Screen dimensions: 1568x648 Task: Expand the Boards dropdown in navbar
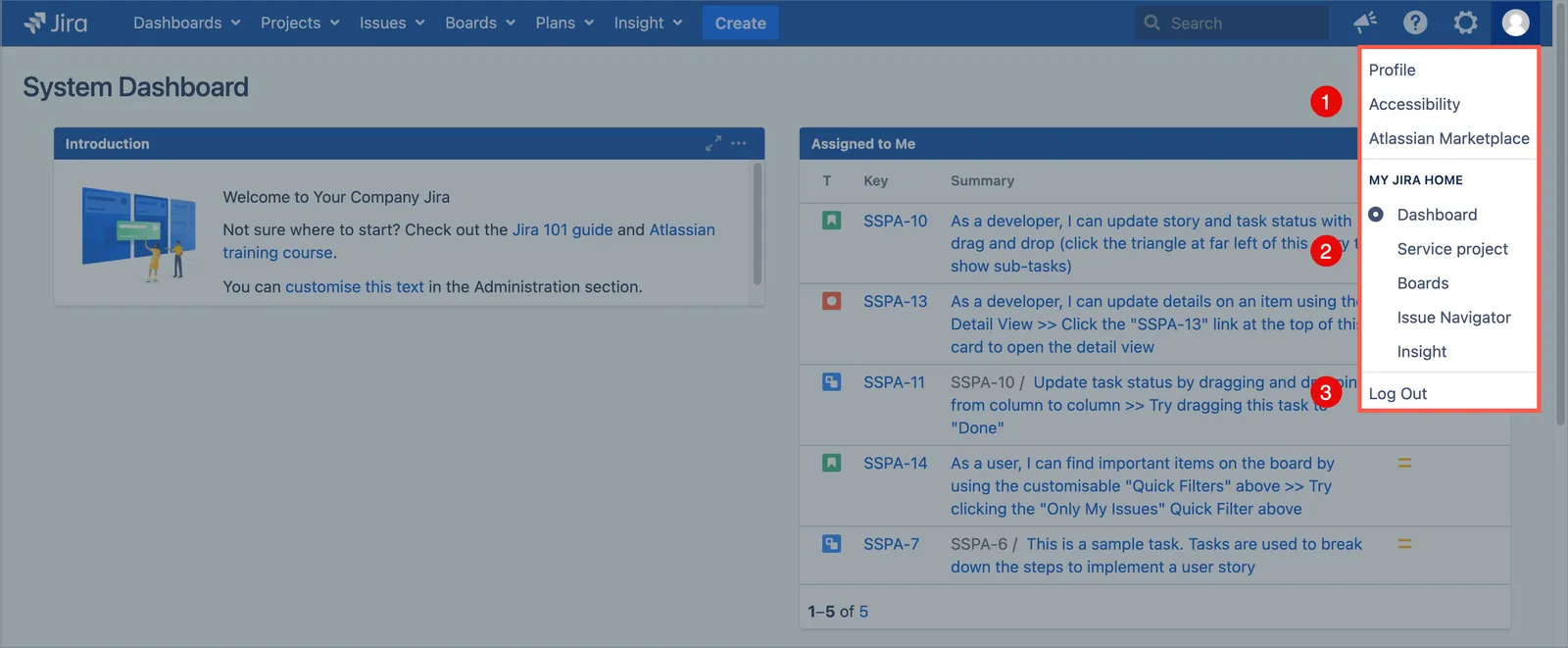click(x=480, y=23)
